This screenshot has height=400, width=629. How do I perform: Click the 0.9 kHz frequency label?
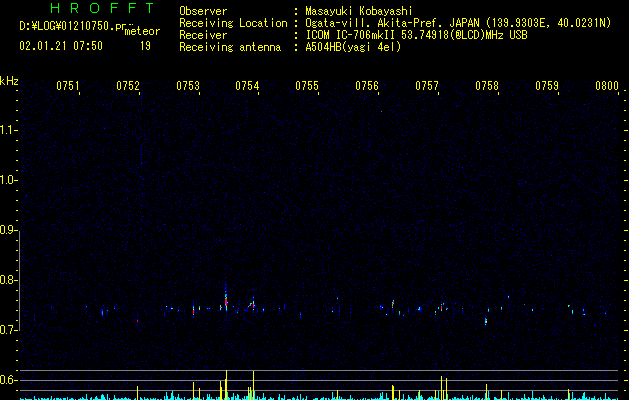(9, 230)
